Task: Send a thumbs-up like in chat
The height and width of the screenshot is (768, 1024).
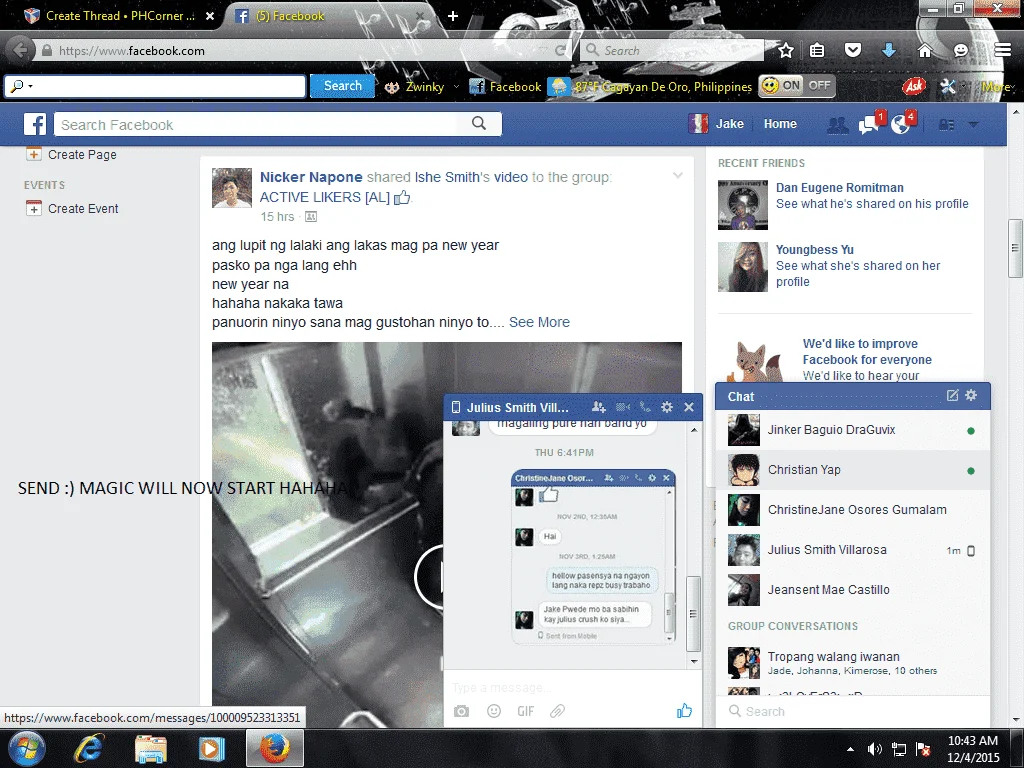Action: pyautogui.click(x=684, y=711)
